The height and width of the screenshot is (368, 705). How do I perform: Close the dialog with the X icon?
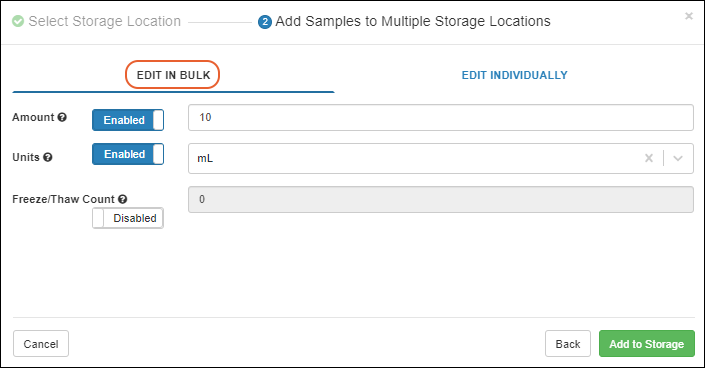[x=688, y=16]
